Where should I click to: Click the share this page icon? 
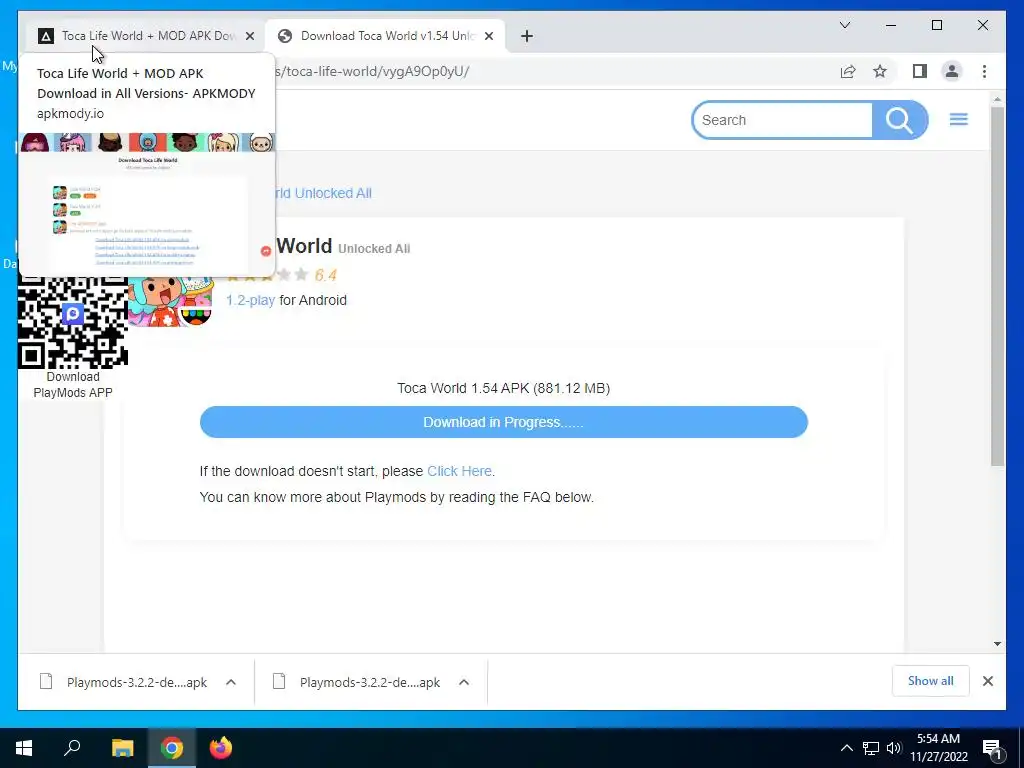click(848, 71)
